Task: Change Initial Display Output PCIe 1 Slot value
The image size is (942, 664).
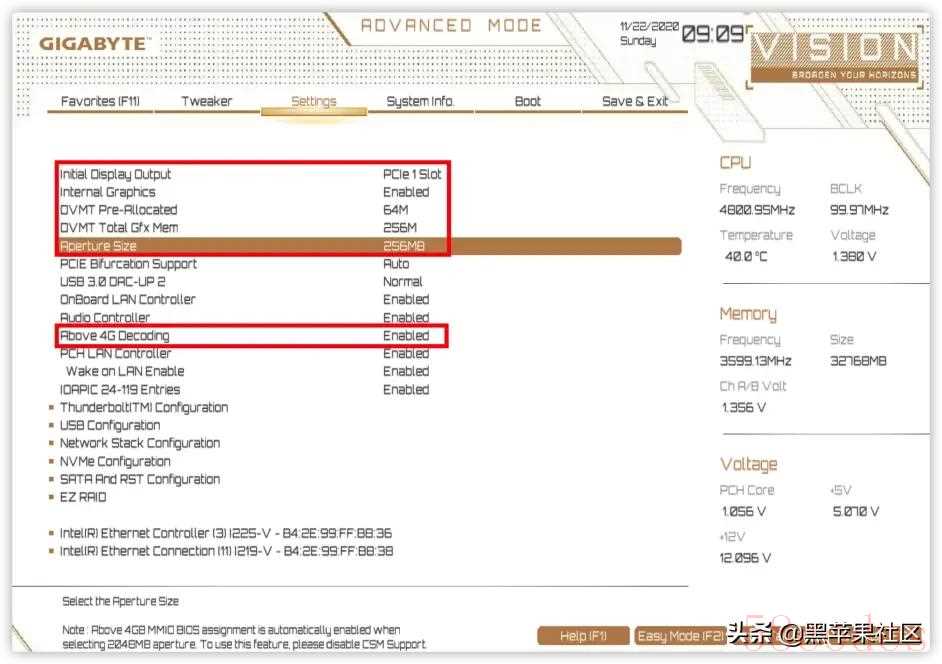Action: (412, 174)
